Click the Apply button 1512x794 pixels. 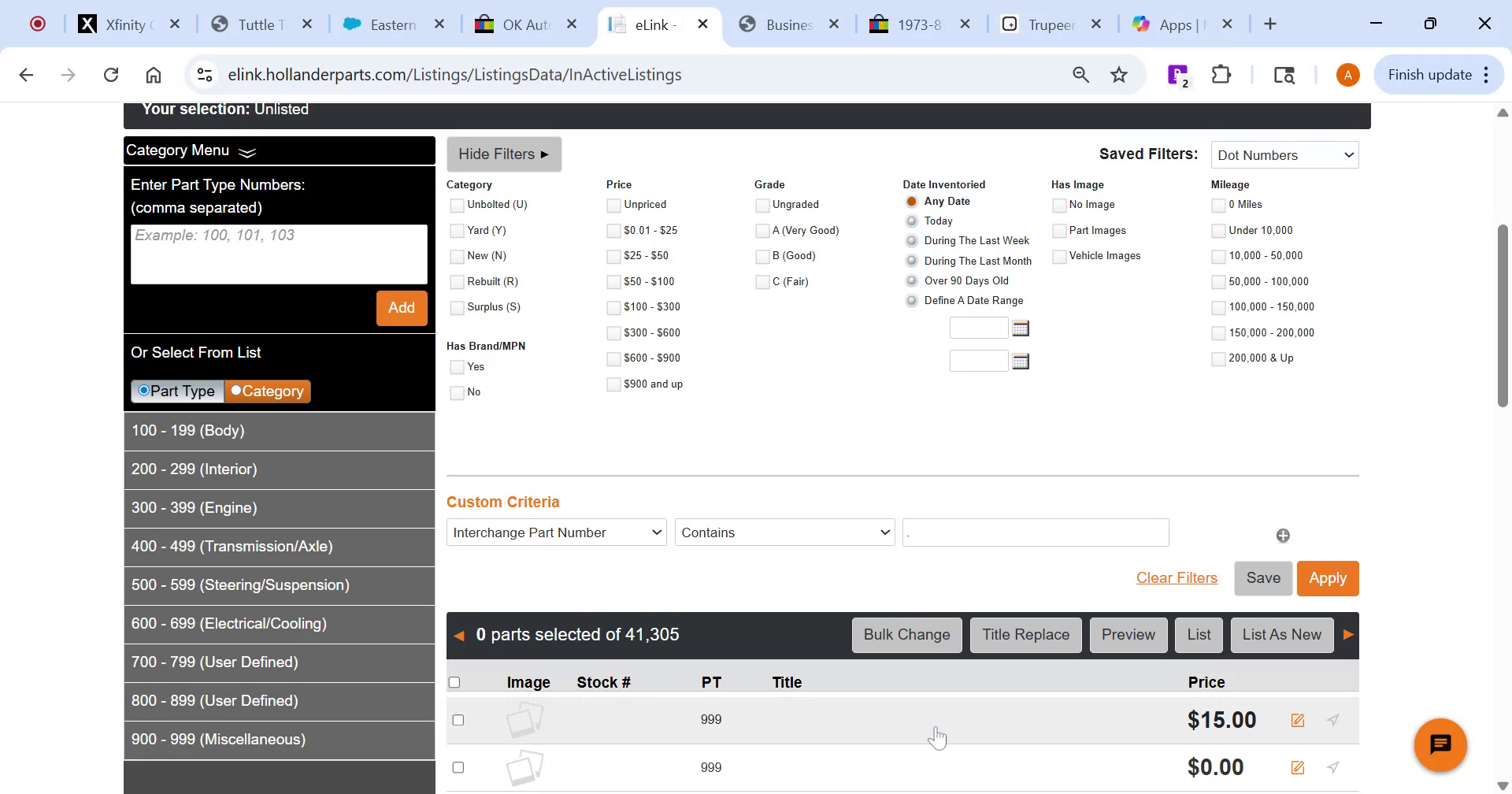pos(1328,577)
